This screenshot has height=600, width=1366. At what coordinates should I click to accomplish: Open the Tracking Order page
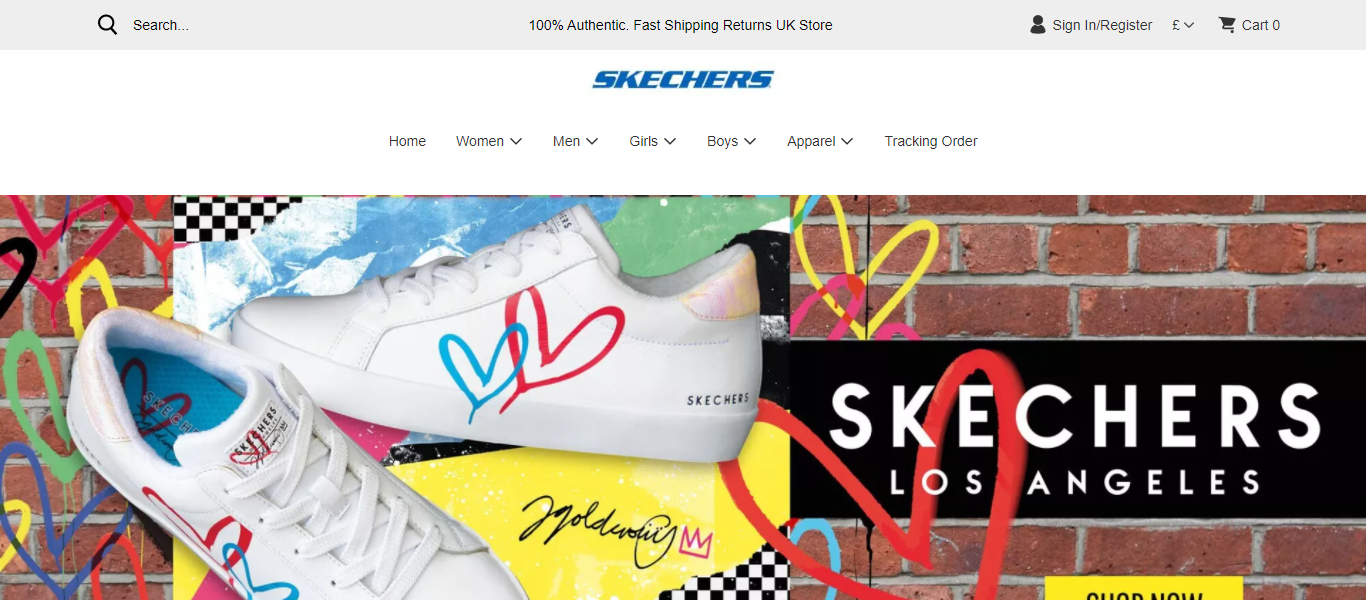coord(931,141)
